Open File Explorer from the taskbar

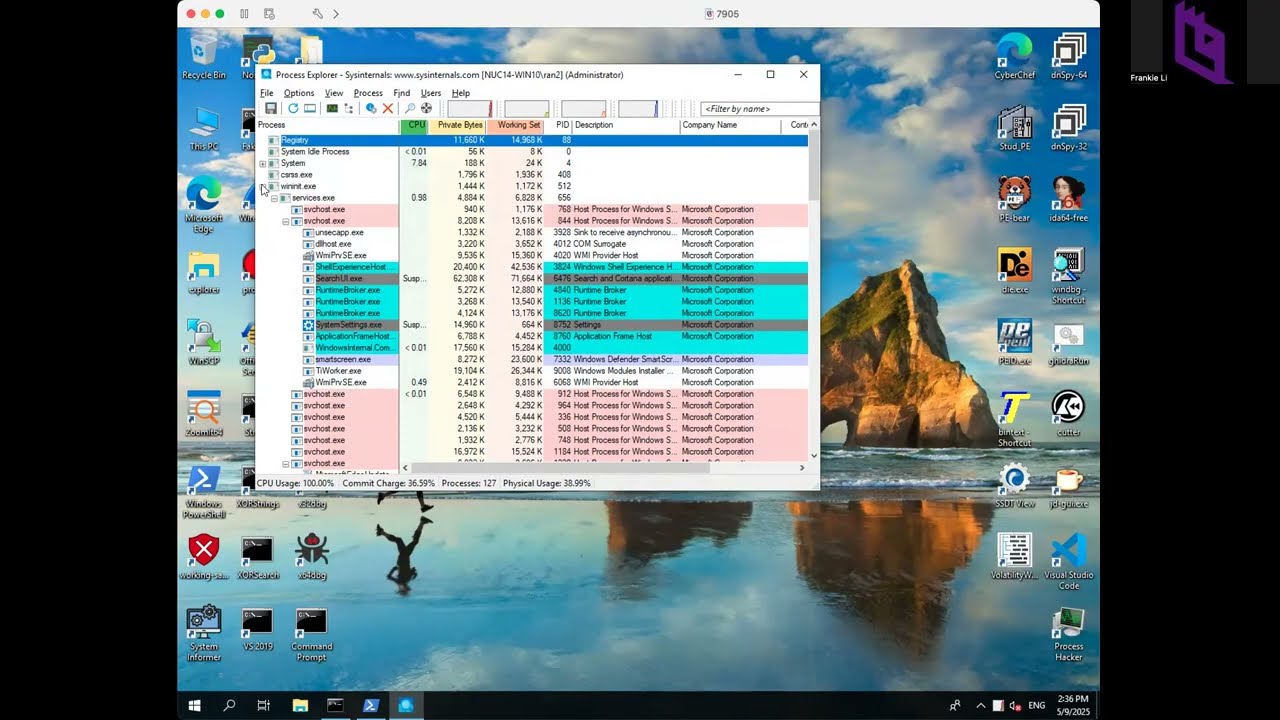[300, 705]
